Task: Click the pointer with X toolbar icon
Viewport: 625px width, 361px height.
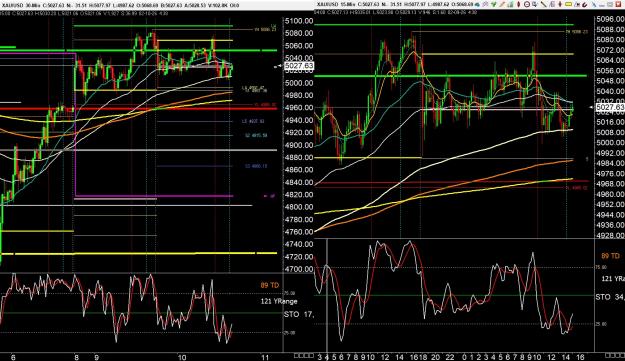Action: click(577, 4)
